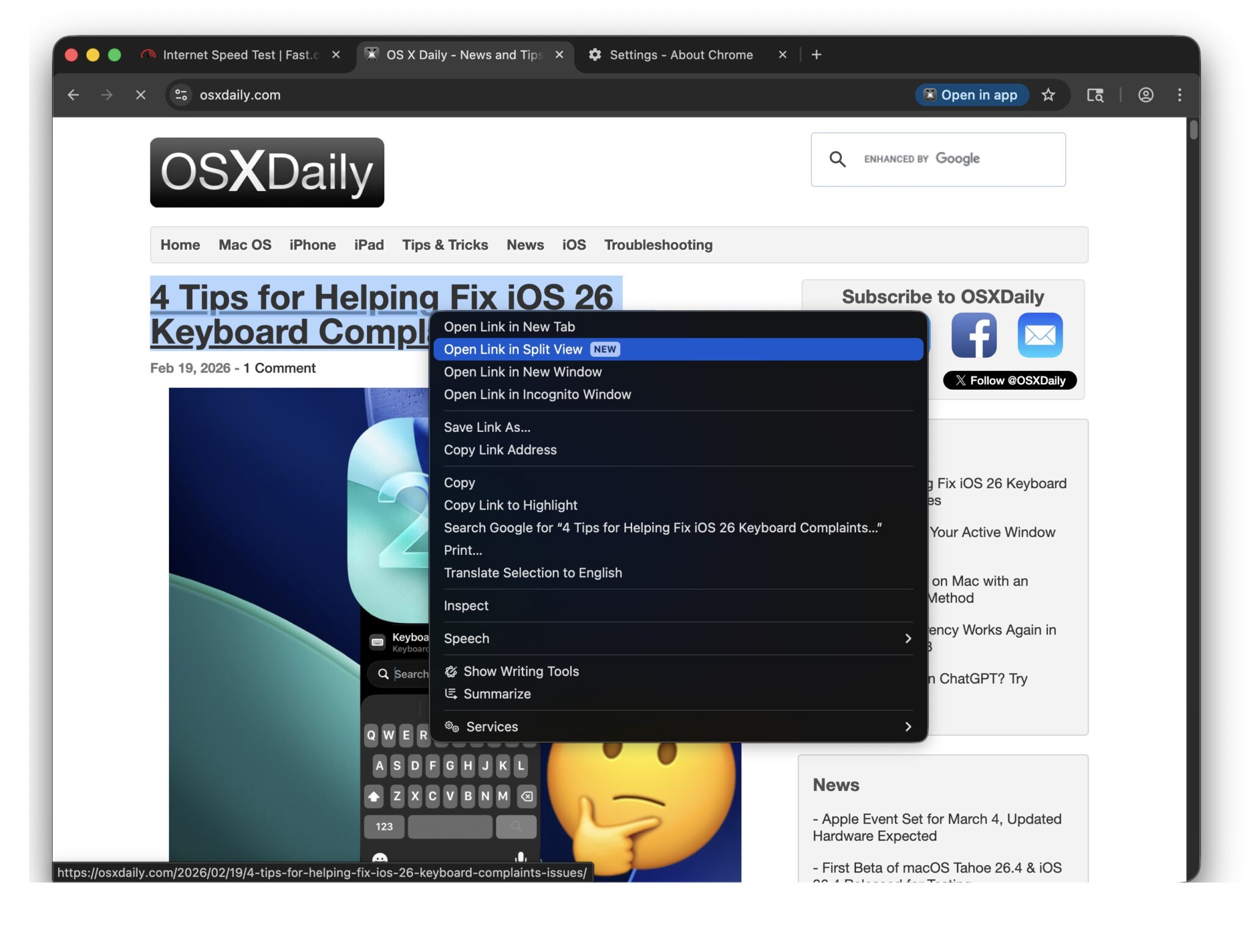Select Save Link As… menu entry
Screen dimensions: 1253x952
pos(678,427)
